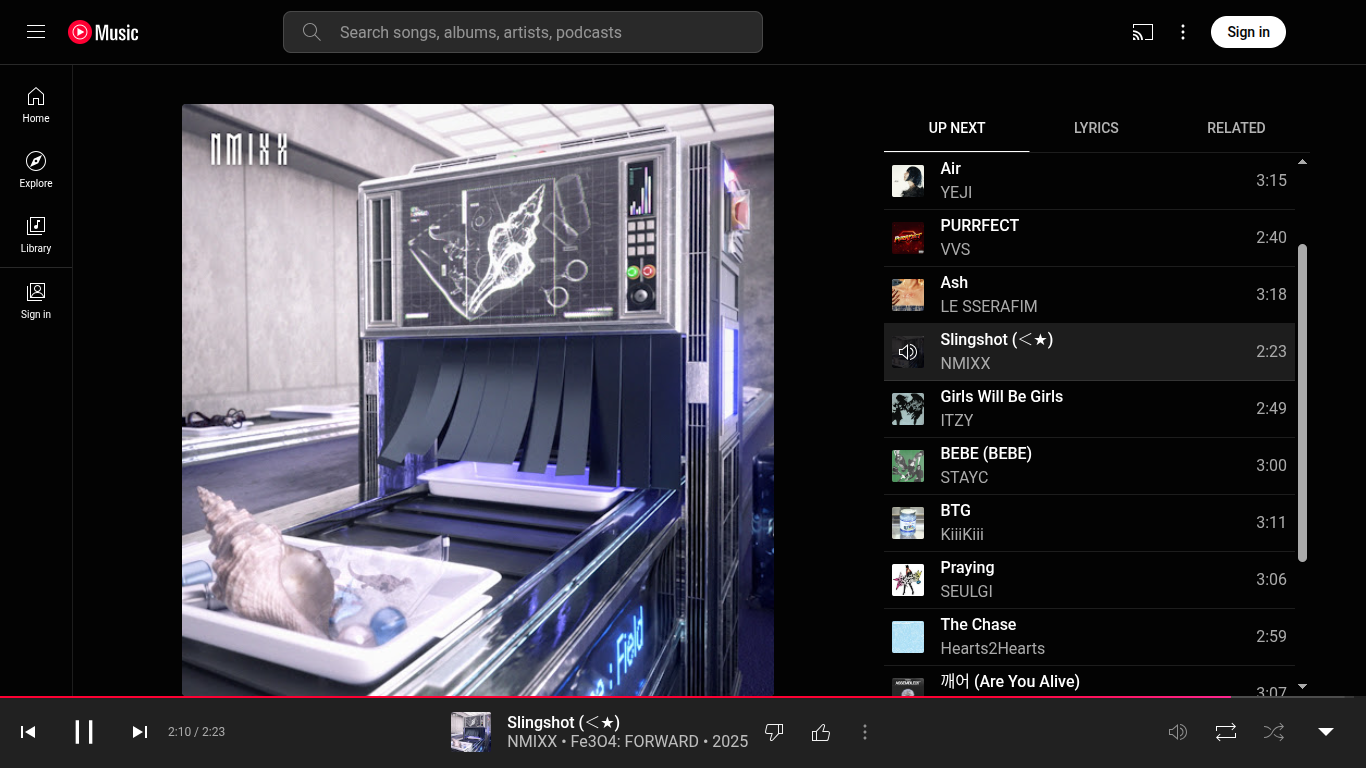Skip to next track
1366x768 pixels.
pyautogui.click(x=140, y=732)
